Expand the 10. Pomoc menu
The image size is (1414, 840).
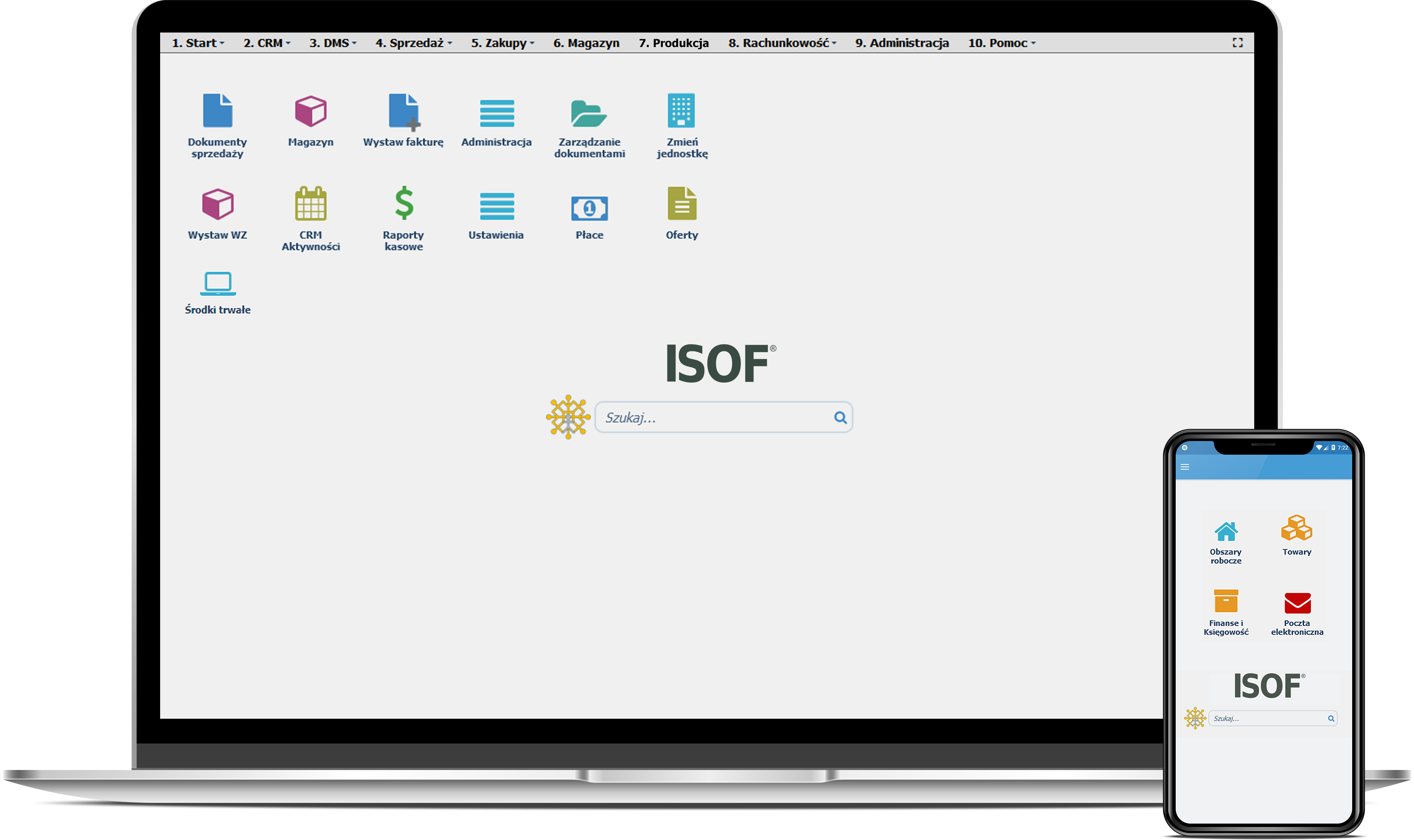1001,43
